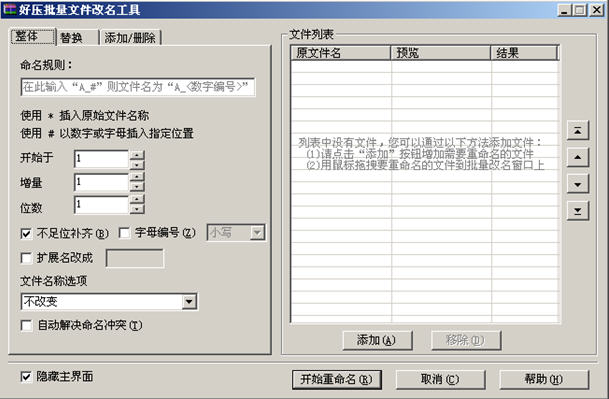Increase the 开始于 value
Viewport: 609px width, 399px height.
(x=137, y=155)
